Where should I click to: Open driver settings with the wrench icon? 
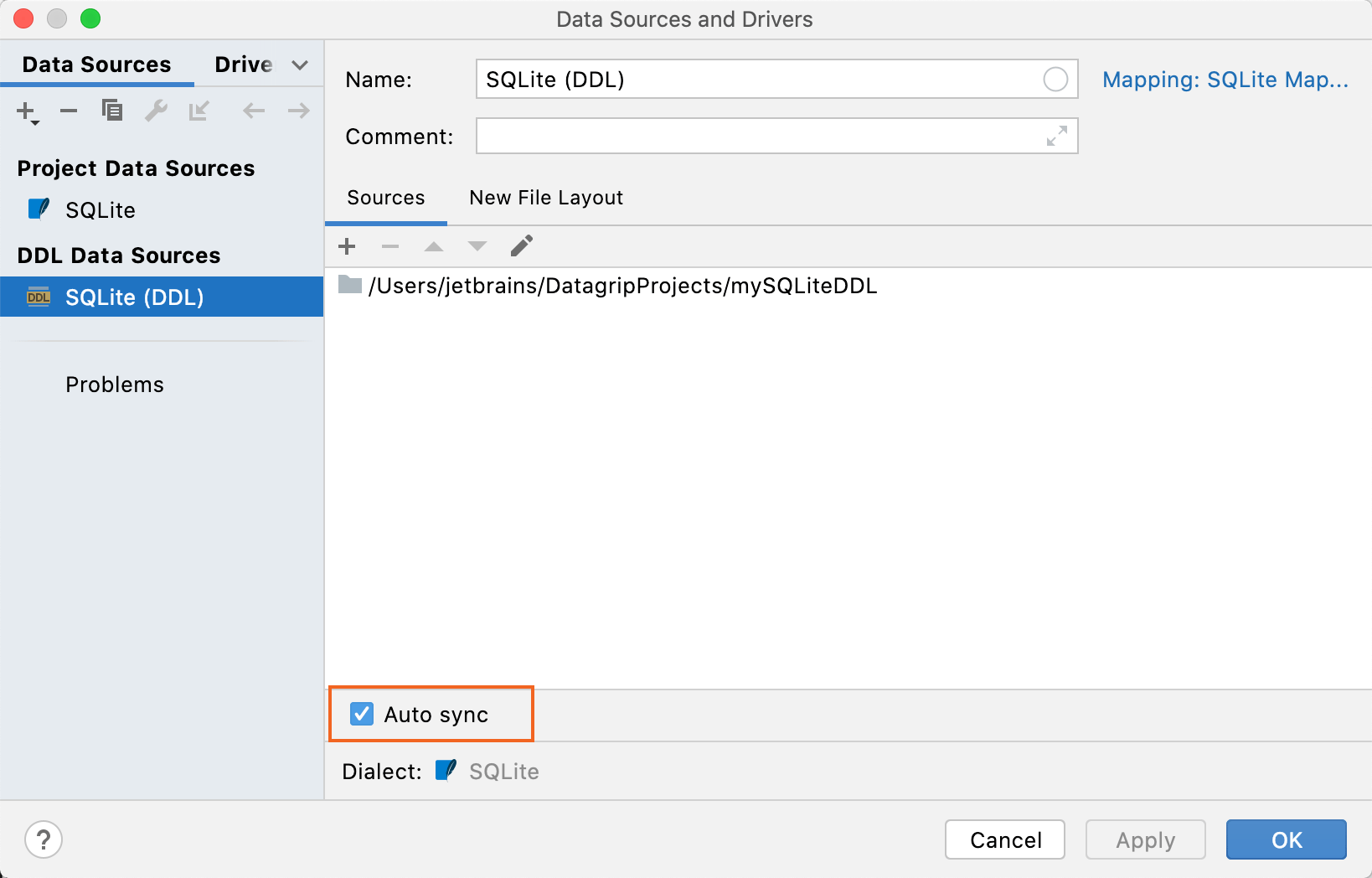156,111
